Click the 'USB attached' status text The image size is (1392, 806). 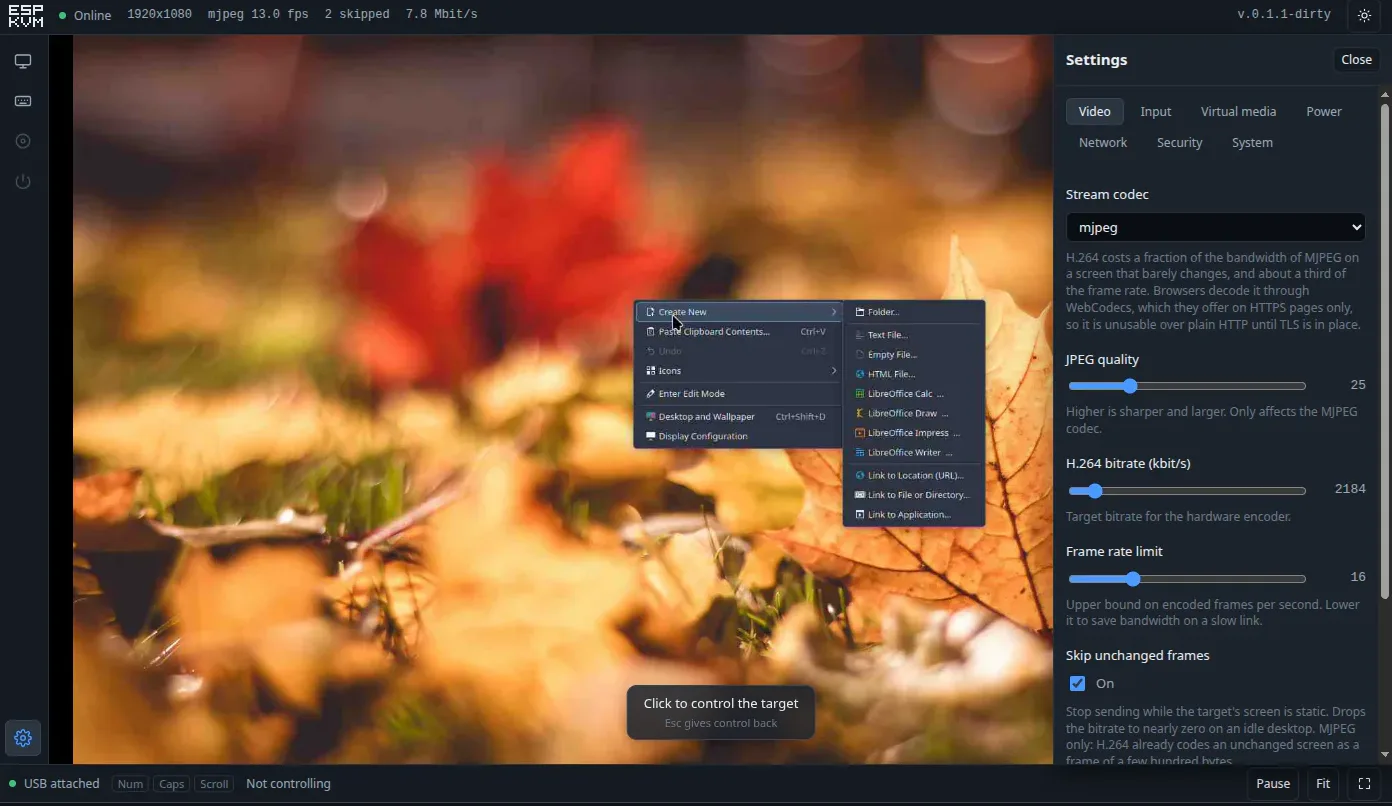coord(62,784)
